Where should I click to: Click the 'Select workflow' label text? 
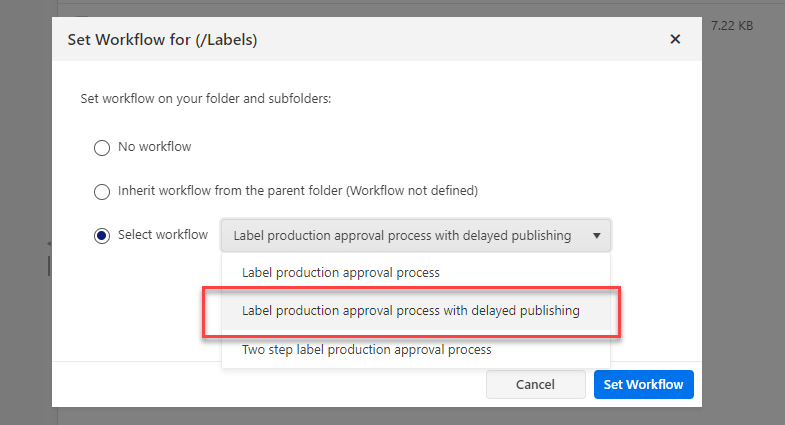(163, 235)
